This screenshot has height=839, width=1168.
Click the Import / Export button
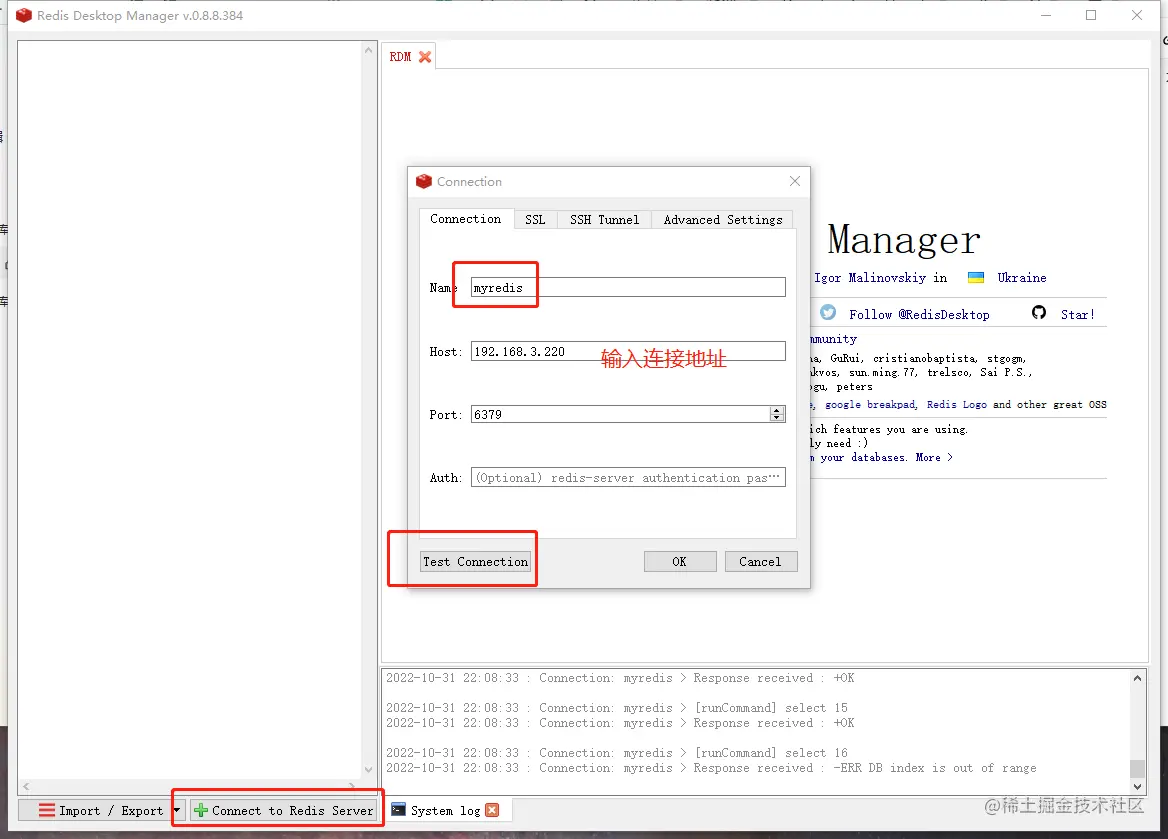pyautogui.click(x=101, y=810)
